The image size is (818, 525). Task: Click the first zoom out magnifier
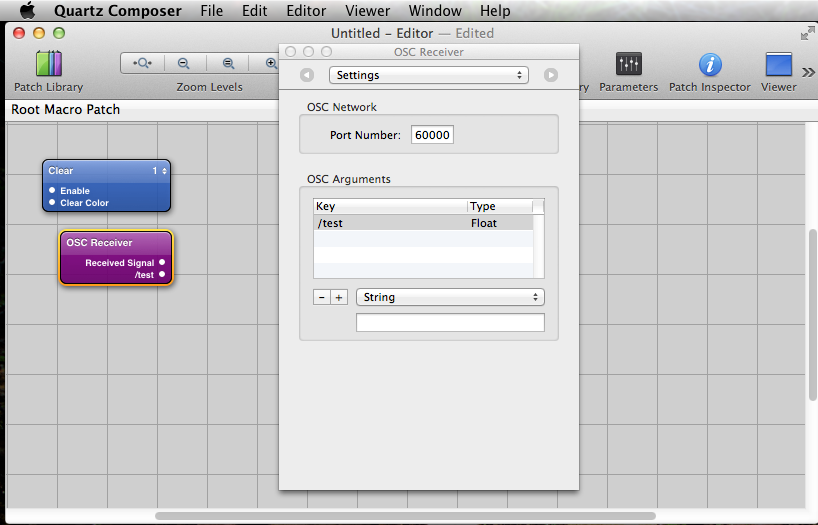point(184,63)
